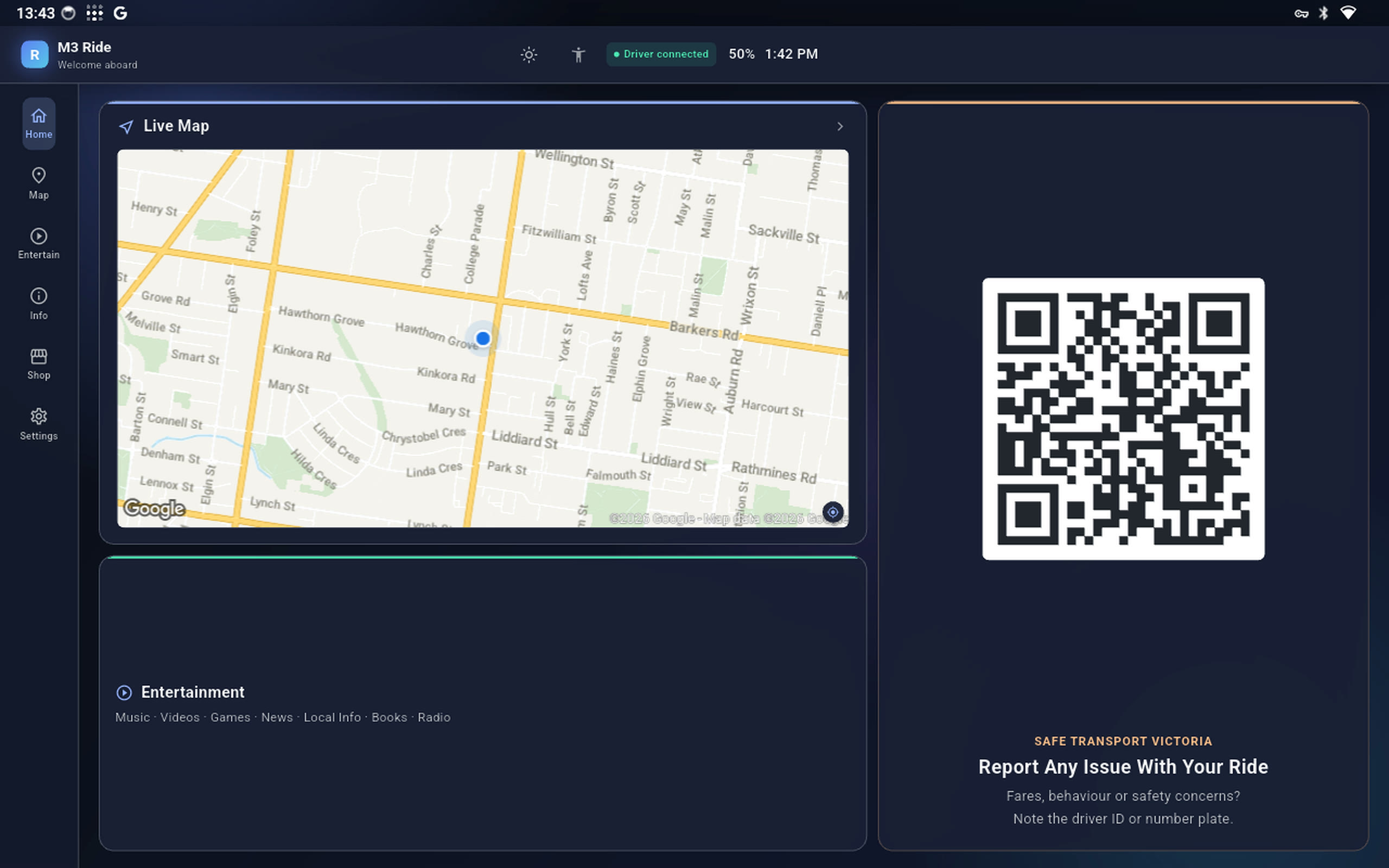Open accessibility options person icon

(x=578, y=55)
